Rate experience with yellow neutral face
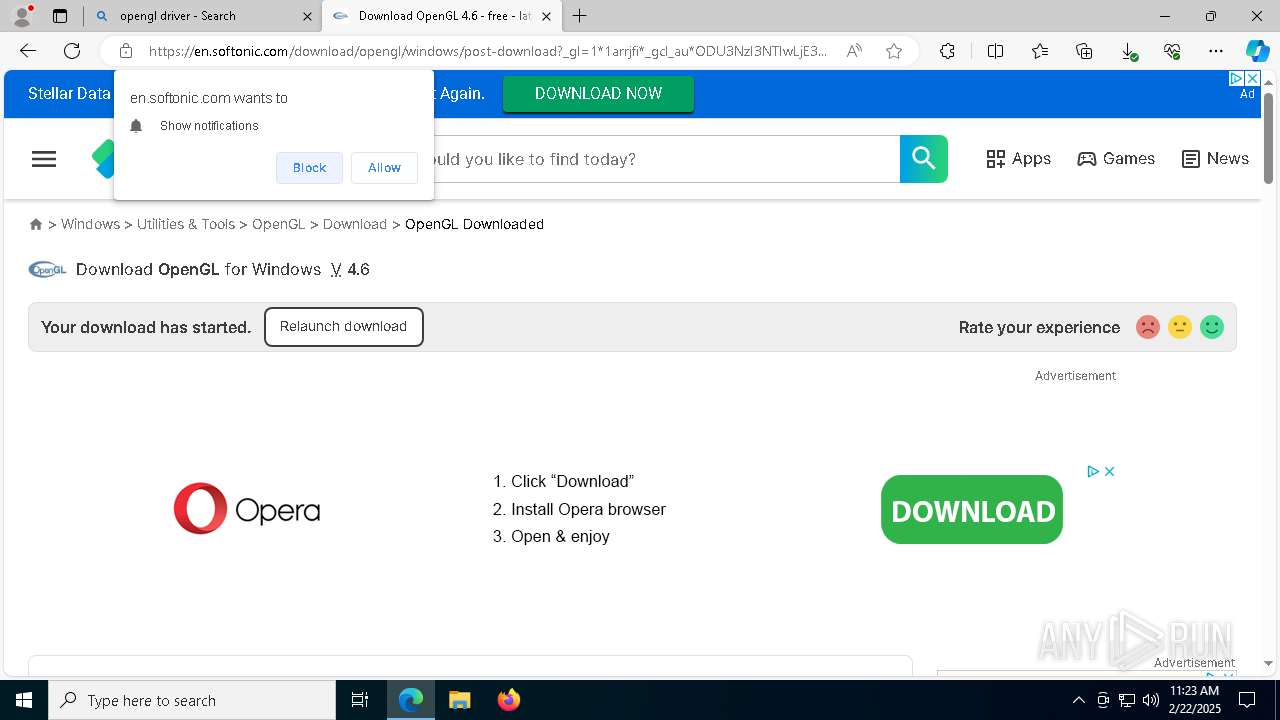The image size is (1280, 720). pyautogui.click(x=1180, y=327)
